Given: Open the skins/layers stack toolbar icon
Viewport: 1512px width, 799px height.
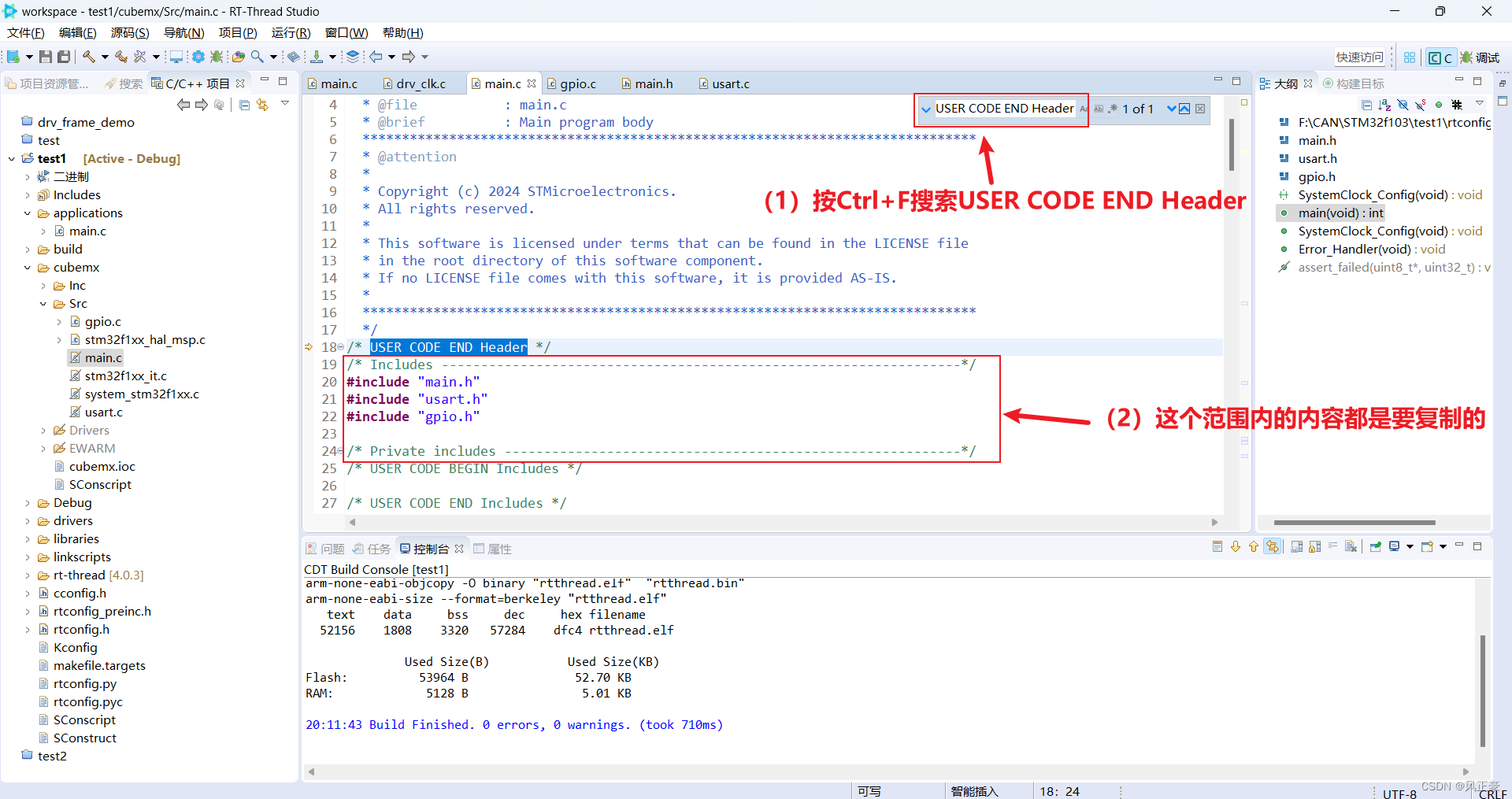Looking at the screenshot, I should point(353,56).
